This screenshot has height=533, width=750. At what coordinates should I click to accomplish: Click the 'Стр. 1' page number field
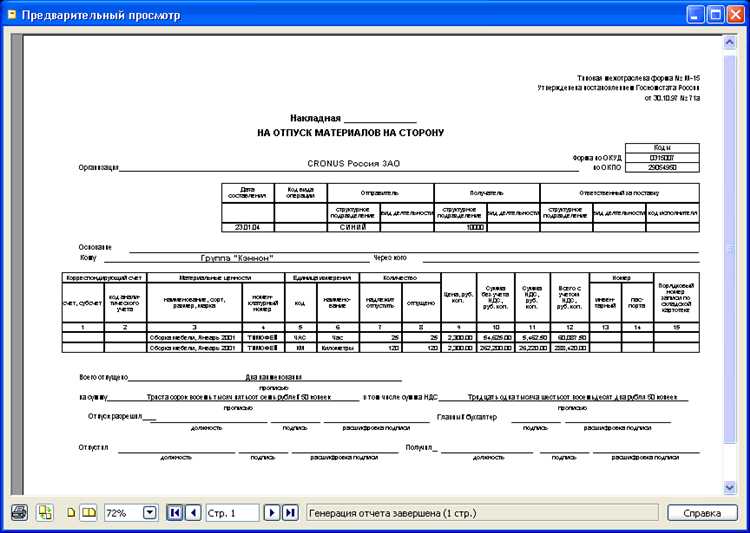tap(232, 513)
